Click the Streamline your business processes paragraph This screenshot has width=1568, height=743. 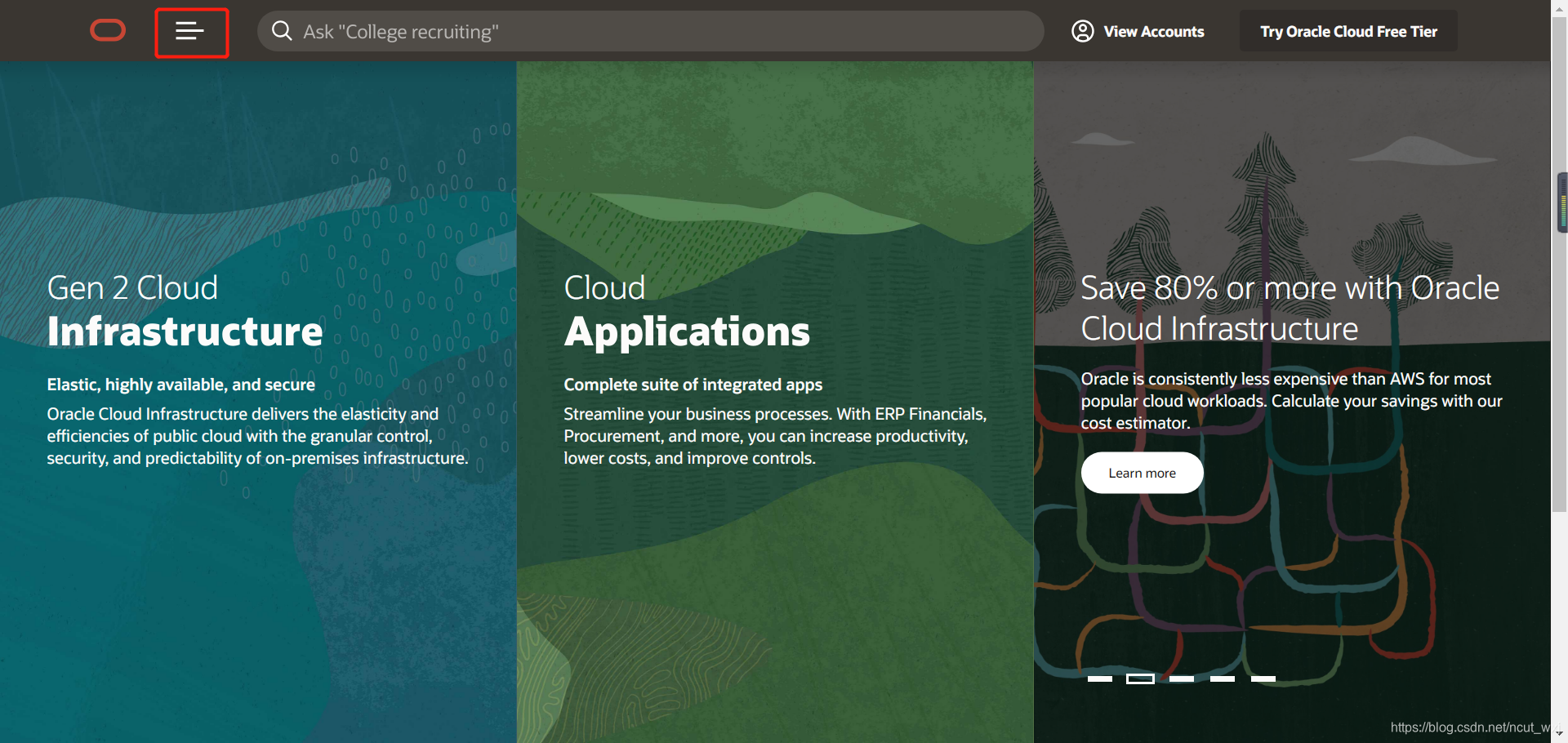pyautogui.click(x=775, y=436)
